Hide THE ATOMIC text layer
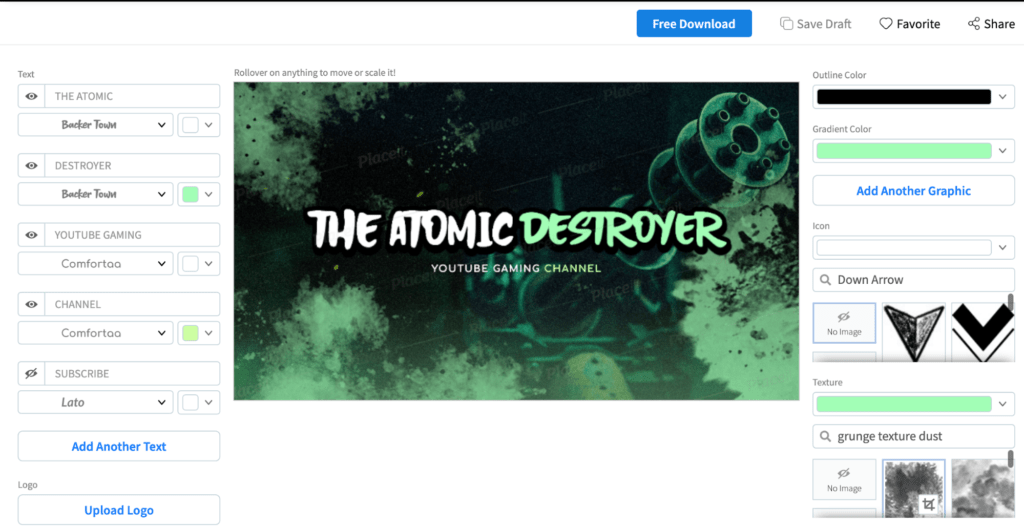The image size is (1024, 526). 32,96
